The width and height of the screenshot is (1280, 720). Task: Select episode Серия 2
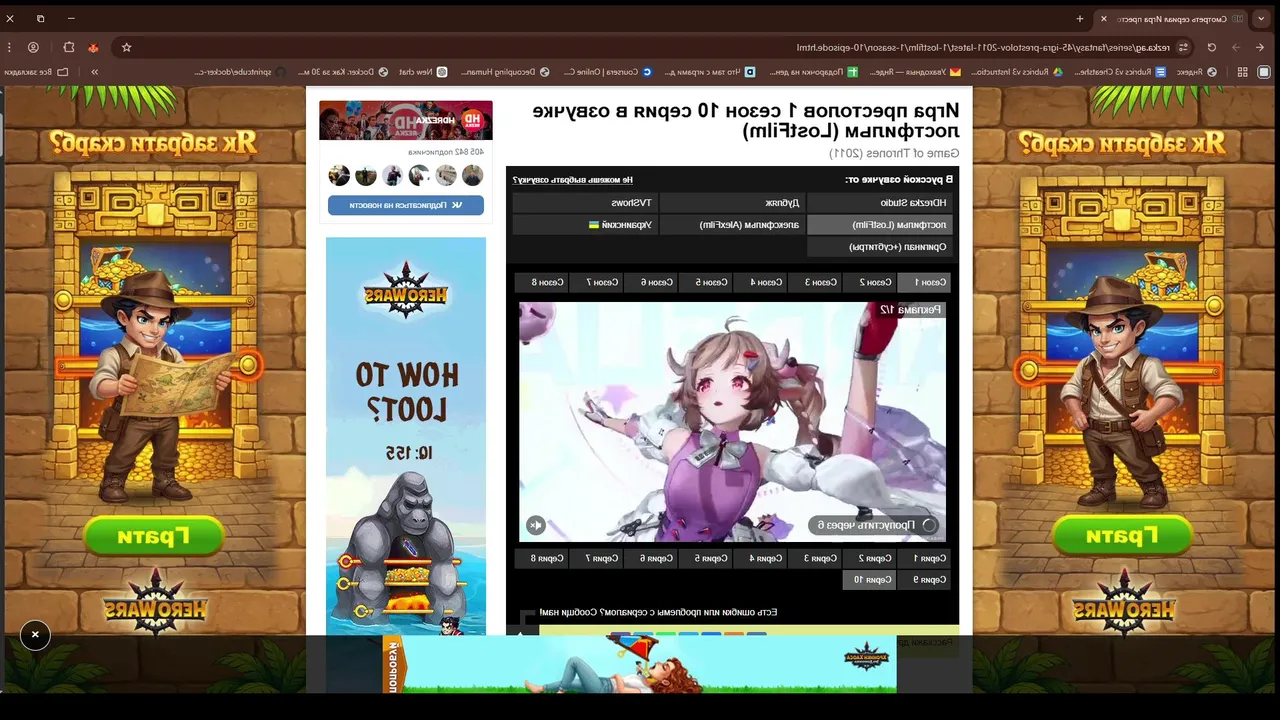[x=869, y=558]
